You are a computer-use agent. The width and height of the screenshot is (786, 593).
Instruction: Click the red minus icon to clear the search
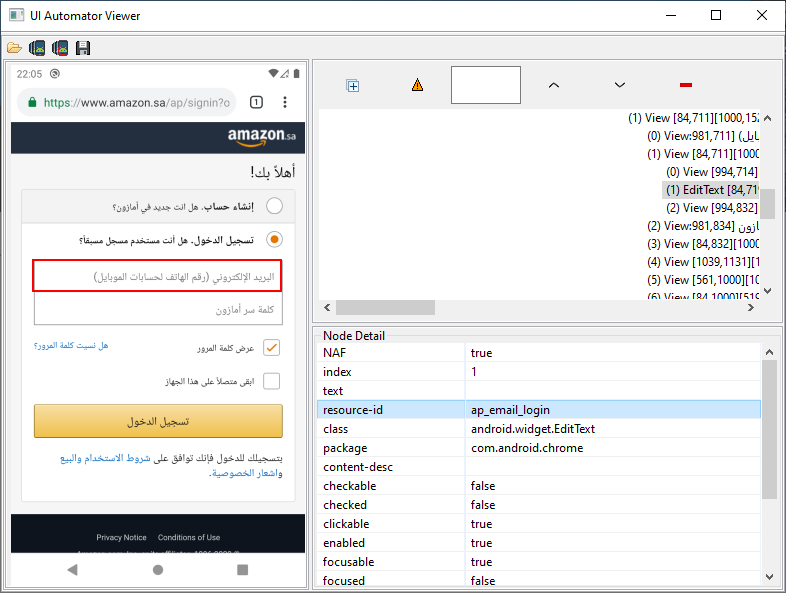pyautogui.click(x=686, y=85)
